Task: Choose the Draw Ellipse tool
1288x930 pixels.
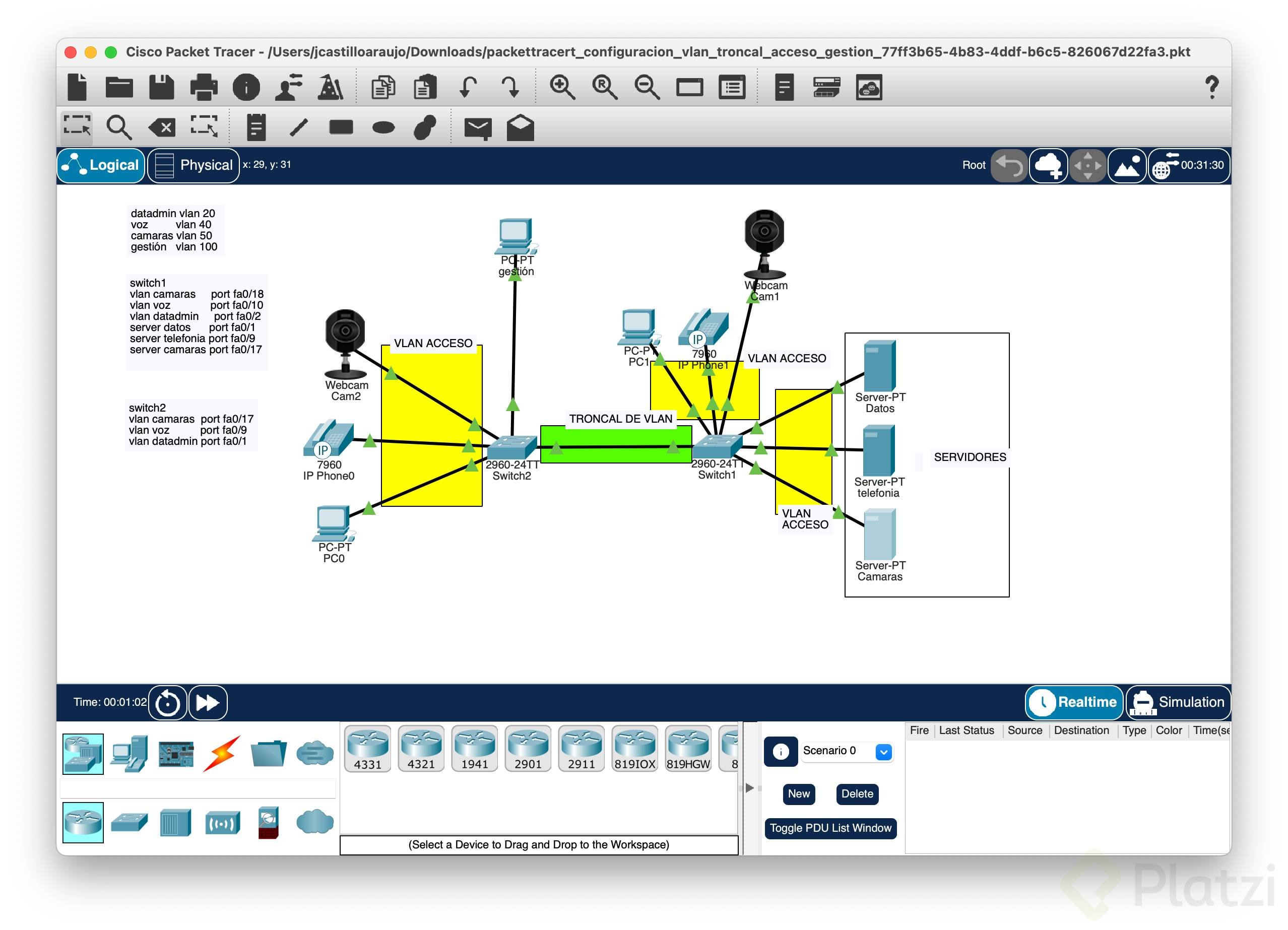Action: 383,127
